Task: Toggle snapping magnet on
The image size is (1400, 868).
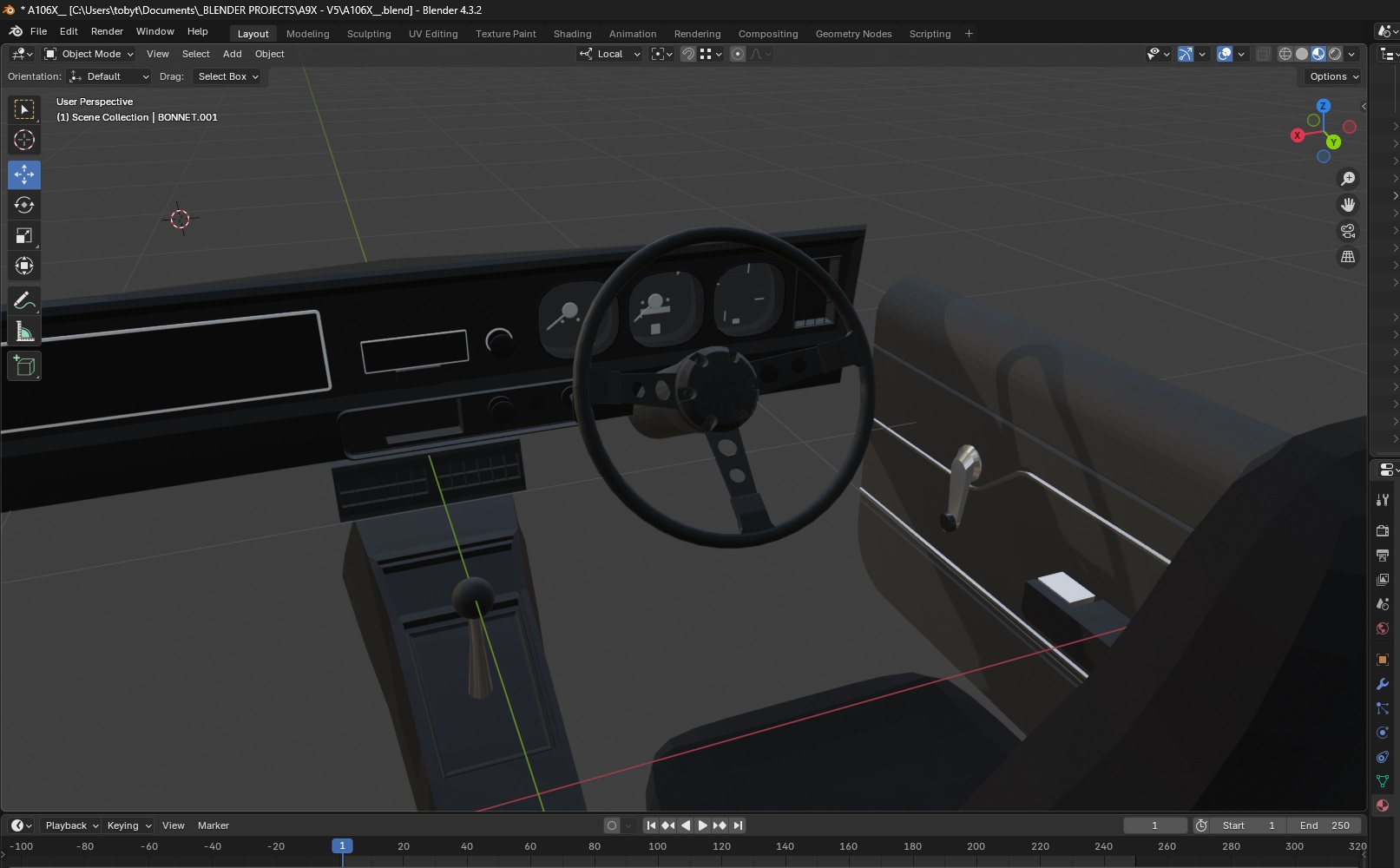Action: (x=687, y=54)
